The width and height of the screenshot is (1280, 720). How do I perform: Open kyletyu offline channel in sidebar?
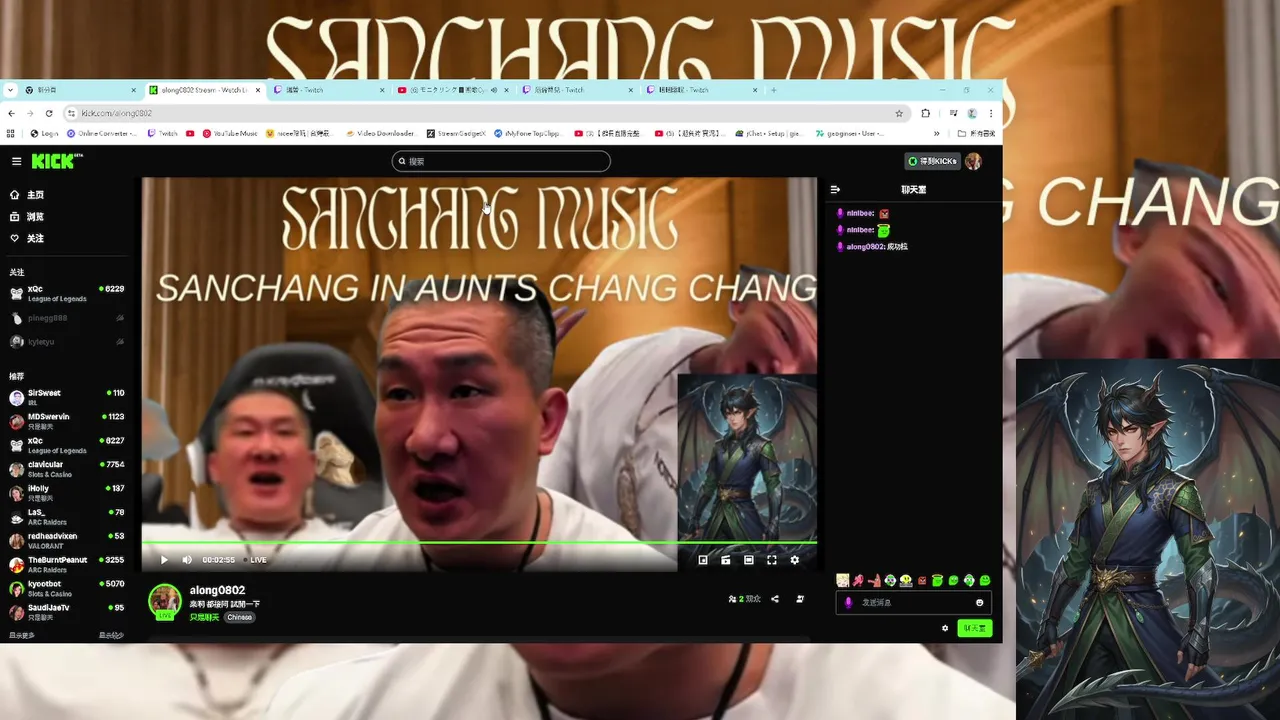67,342
